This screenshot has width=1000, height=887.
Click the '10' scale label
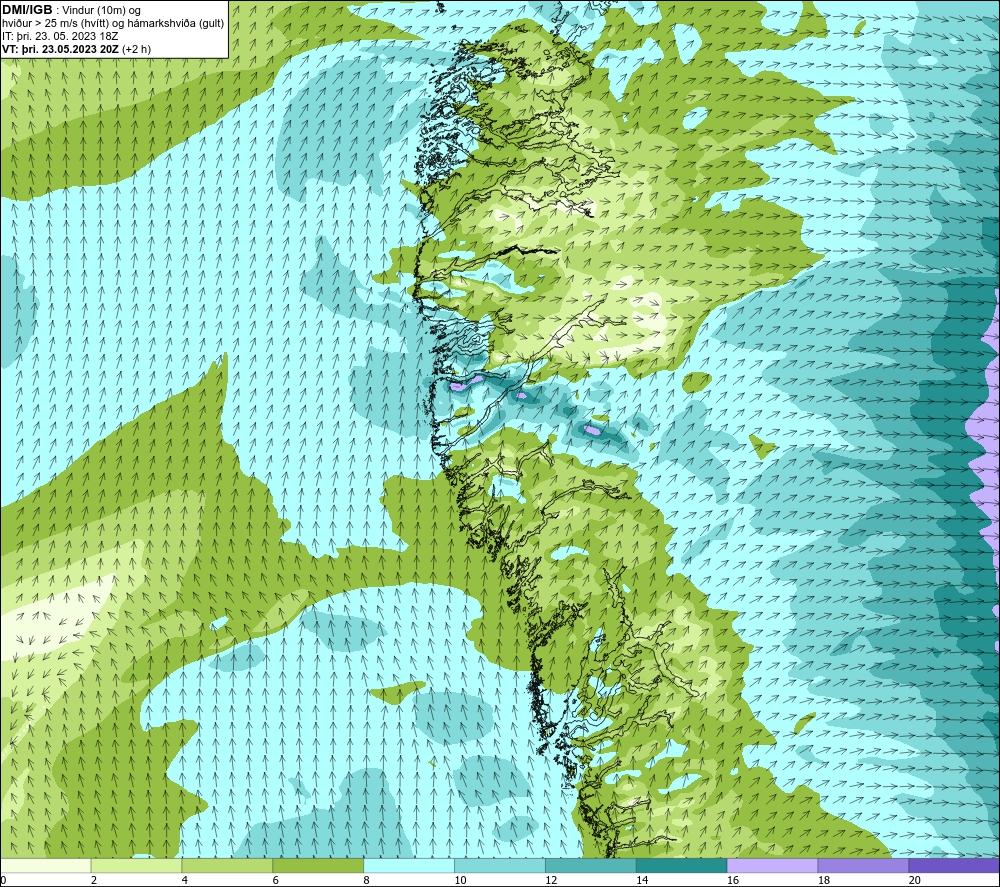[460, 880]
